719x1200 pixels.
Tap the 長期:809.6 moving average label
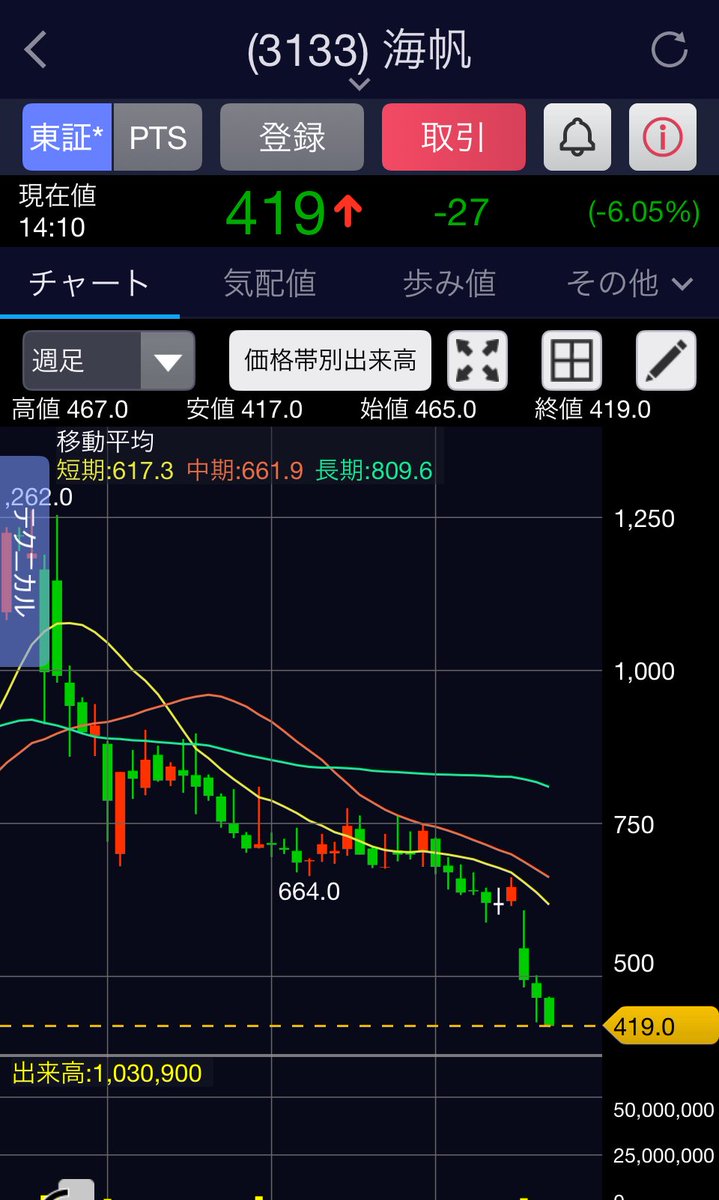point(374,470)
